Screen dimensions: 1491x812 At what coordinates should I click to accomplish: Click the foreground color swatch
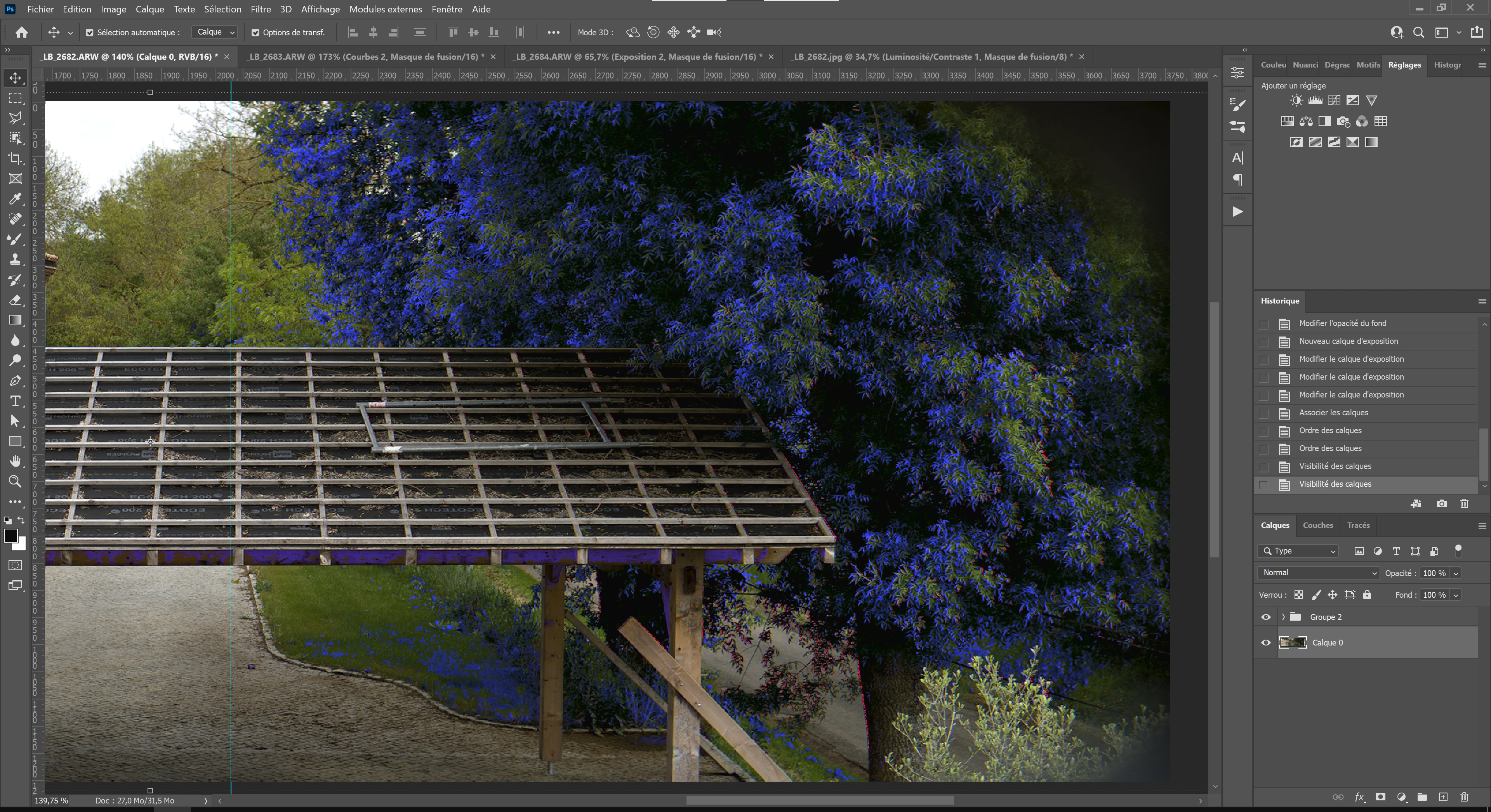coord(10,535)
